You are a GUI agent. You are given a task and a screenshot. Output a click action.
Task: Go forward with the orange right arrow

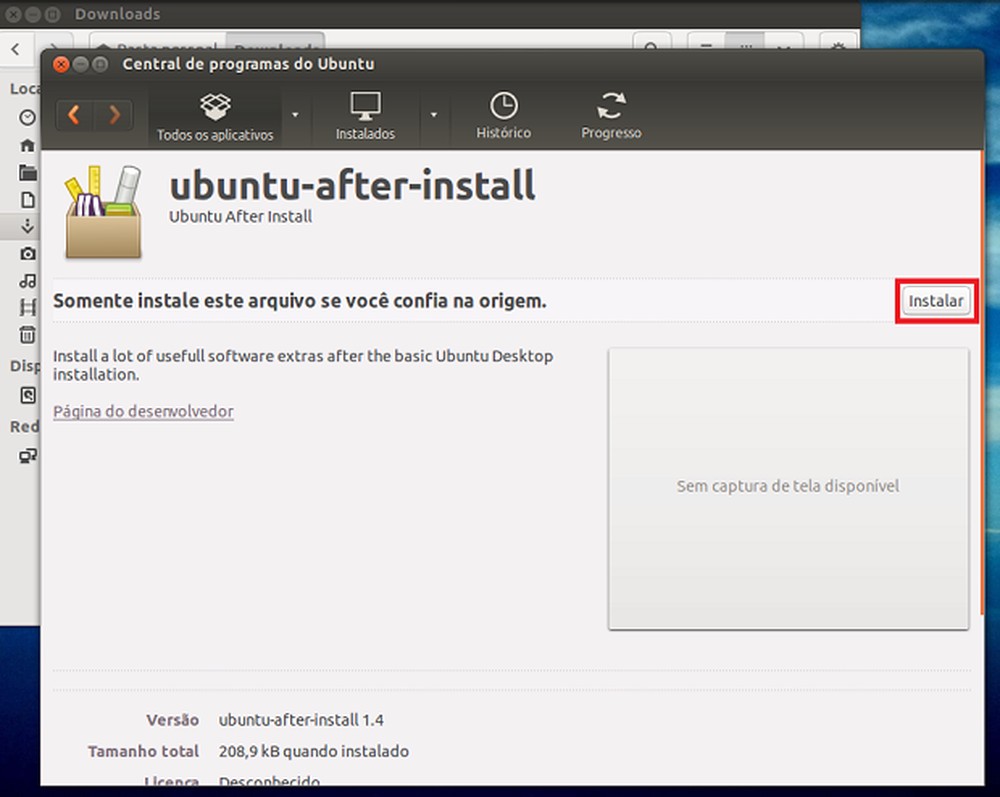(x=114, y=115)
